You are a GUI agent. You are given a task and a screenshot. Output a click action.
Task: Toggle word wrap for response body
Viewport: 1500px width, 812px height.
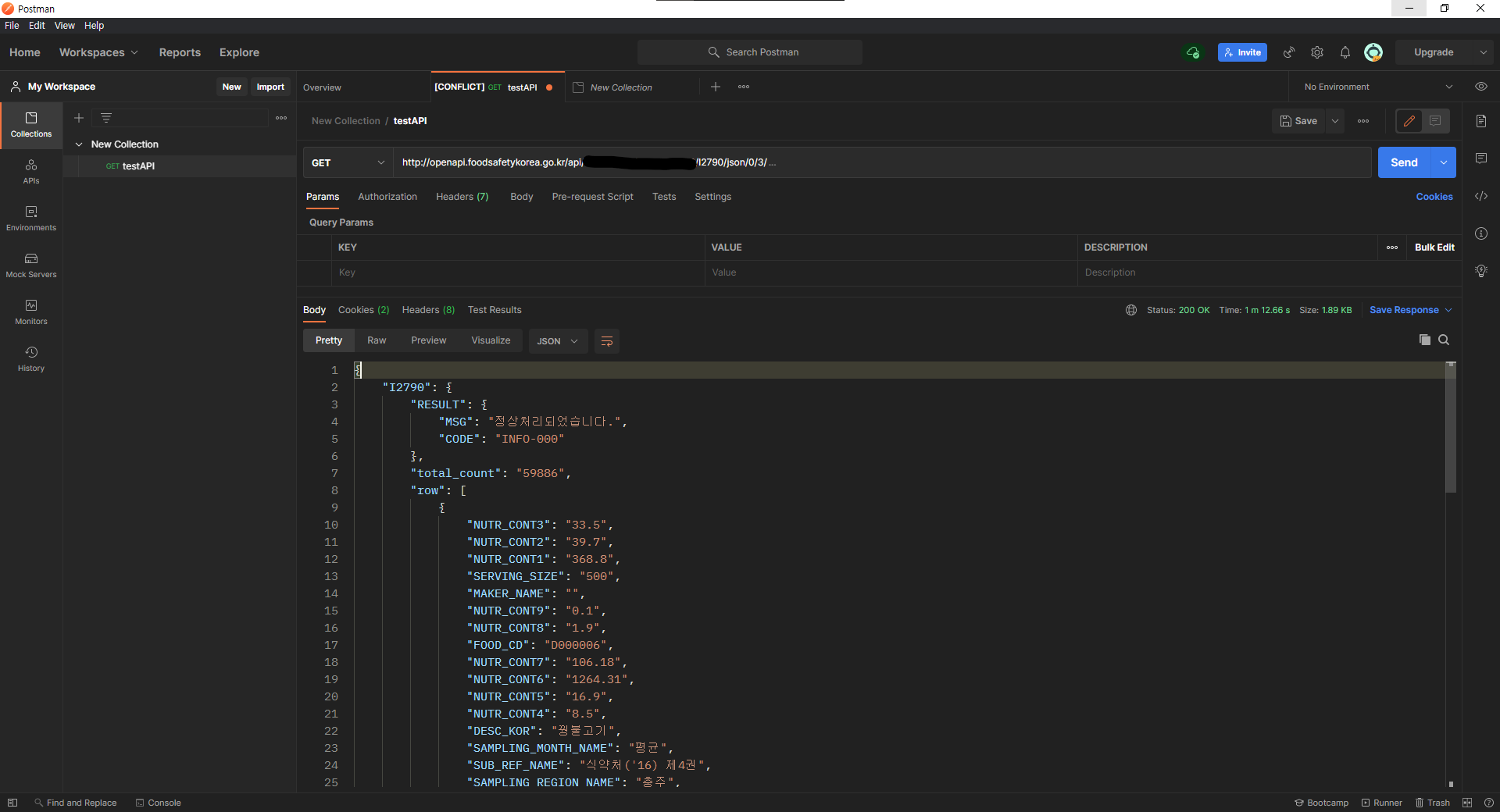pyautogui.click(x=606, y=341)
